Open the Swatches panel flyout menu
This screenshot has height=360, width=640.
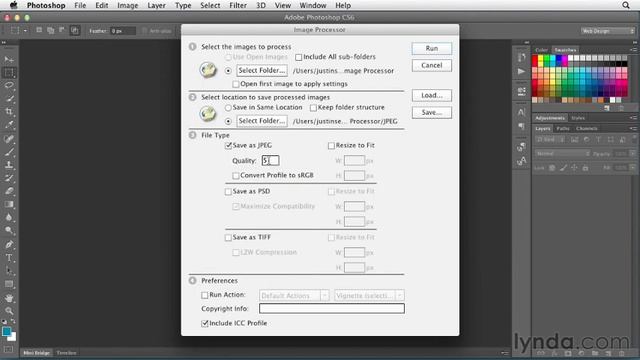(633, 50)
